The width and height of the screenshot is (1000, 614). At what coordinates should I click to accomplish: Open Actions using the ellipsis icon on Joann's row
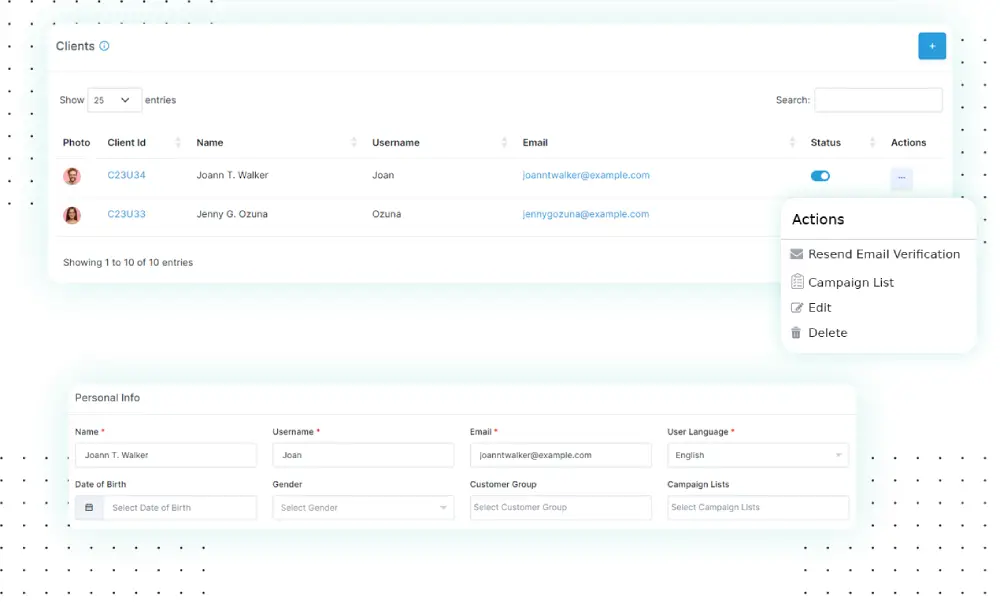[x=901, y=176]
